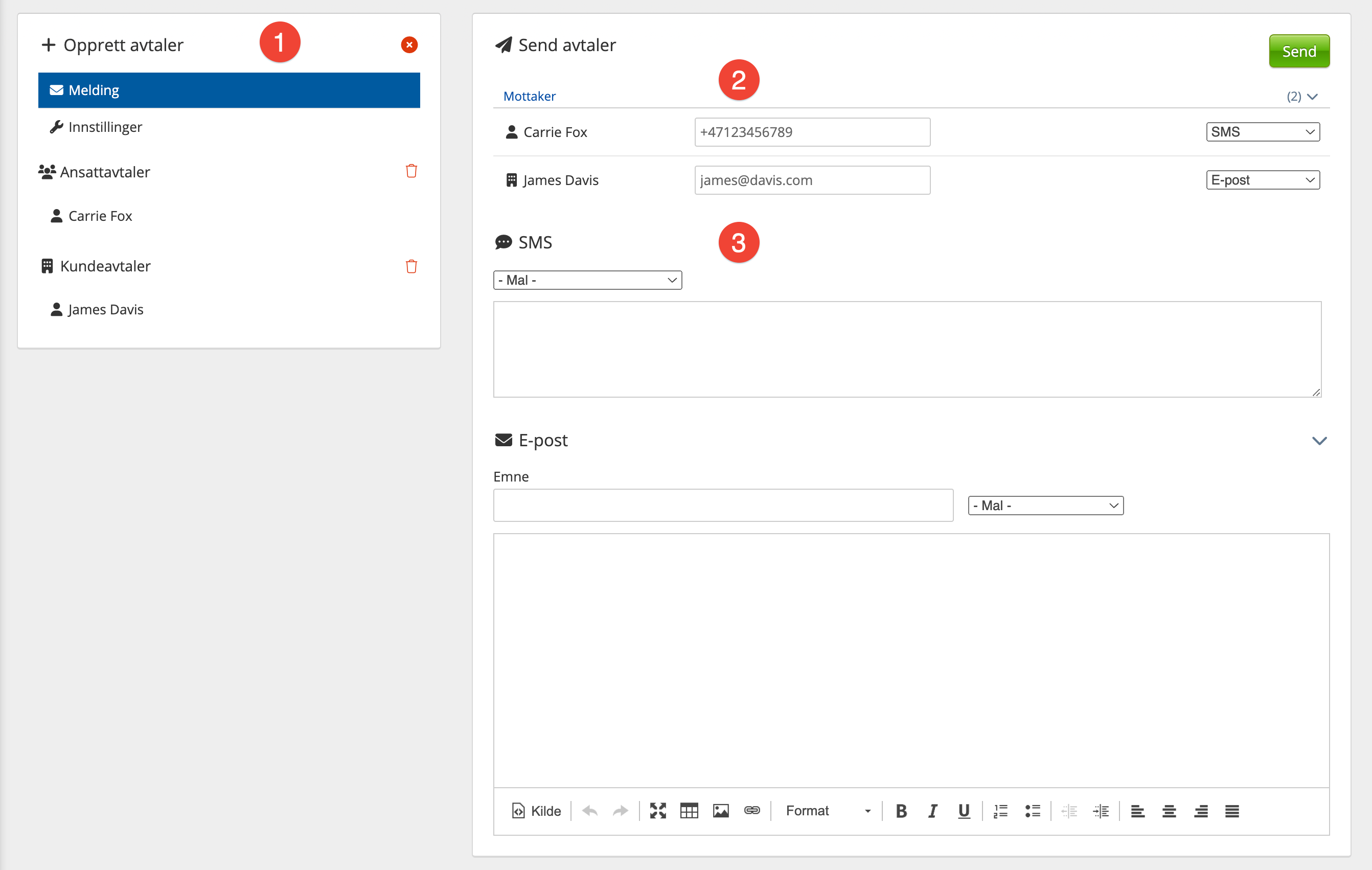The image size is (1372, 870).
Task: Click the Emne subject input field
Action: coord(722,506)
